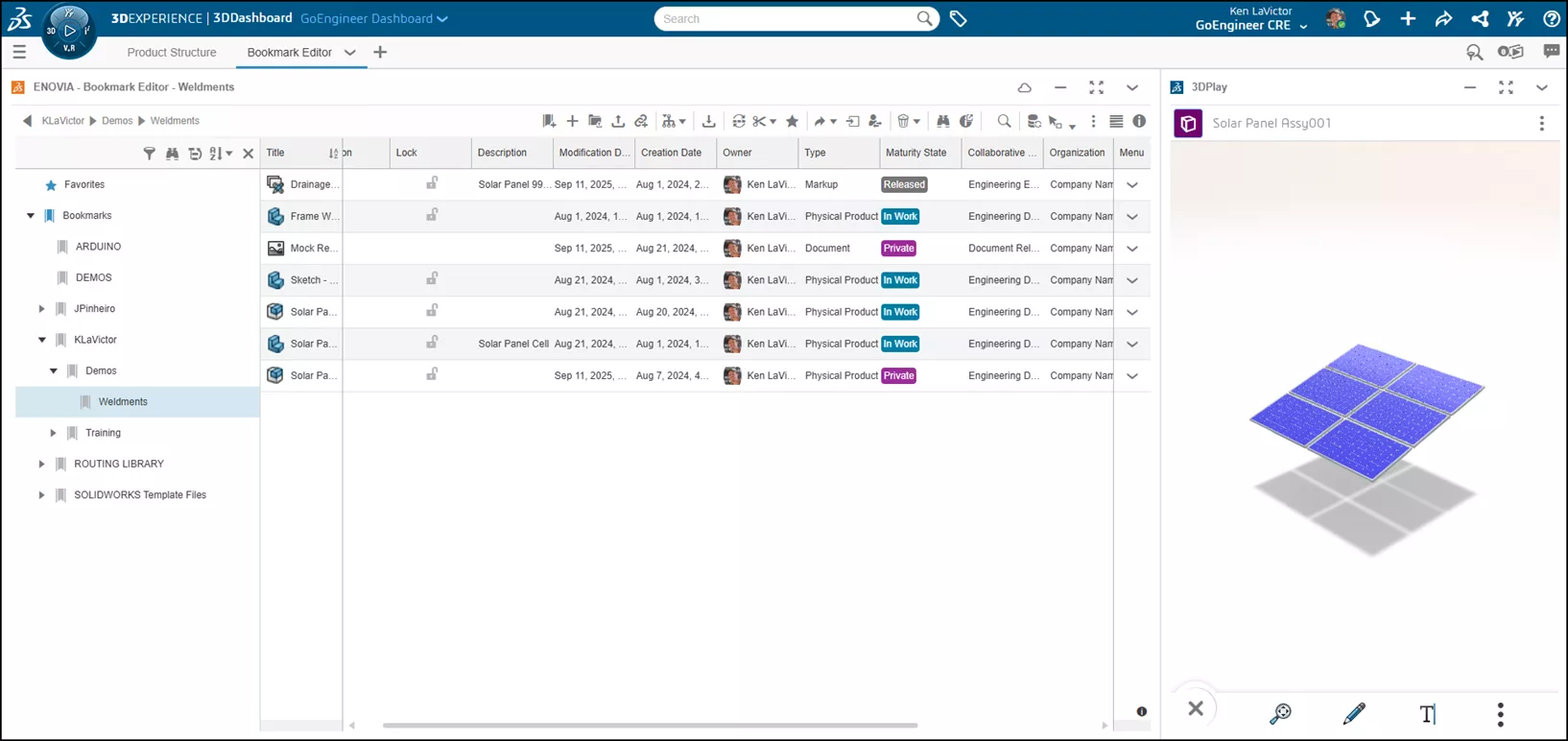Open the chat bubble icon below top bar

pos(1551,52)
